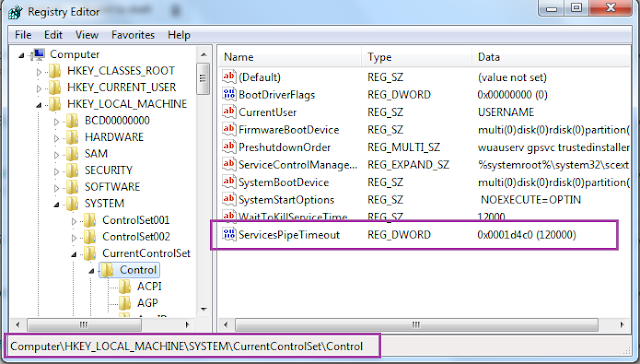Click the Computer icon in the tree
This screenshot has height=364, width=640.
37,54
